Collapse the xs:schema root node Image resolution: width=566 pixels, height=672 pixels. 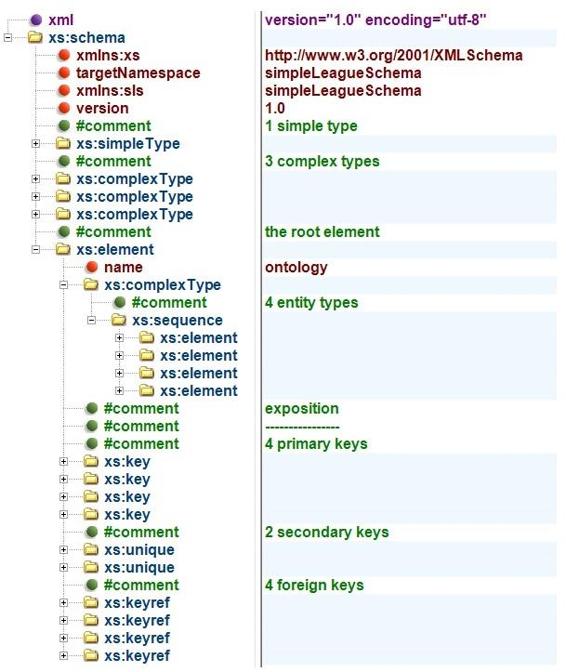point(8,38)
